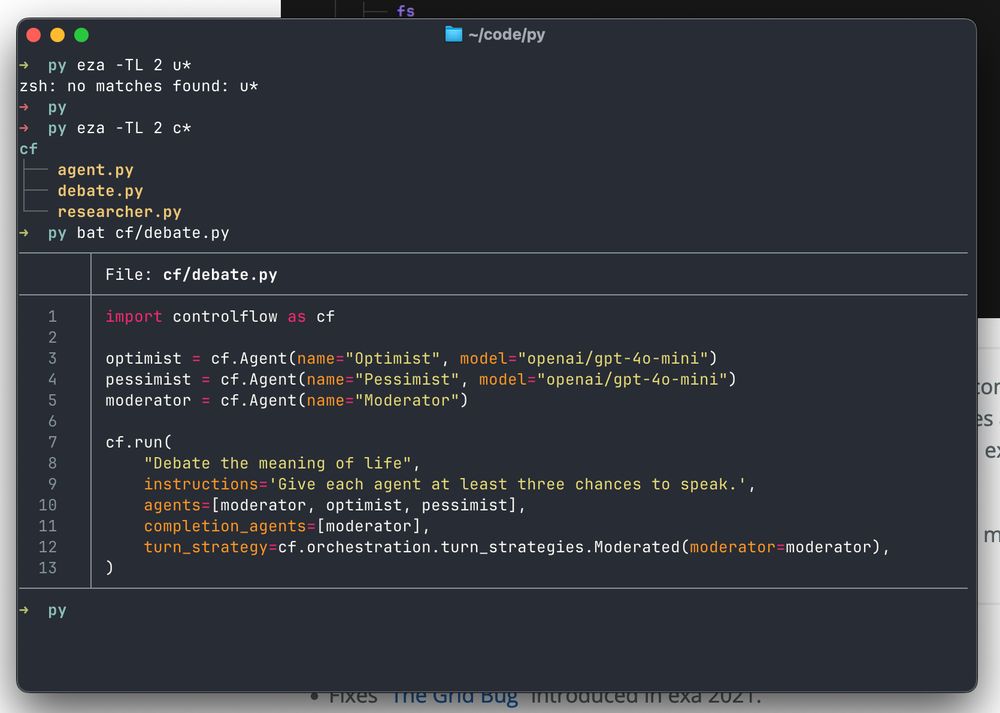Click the final empty py prompt
1000x713 pixels.
57,611
